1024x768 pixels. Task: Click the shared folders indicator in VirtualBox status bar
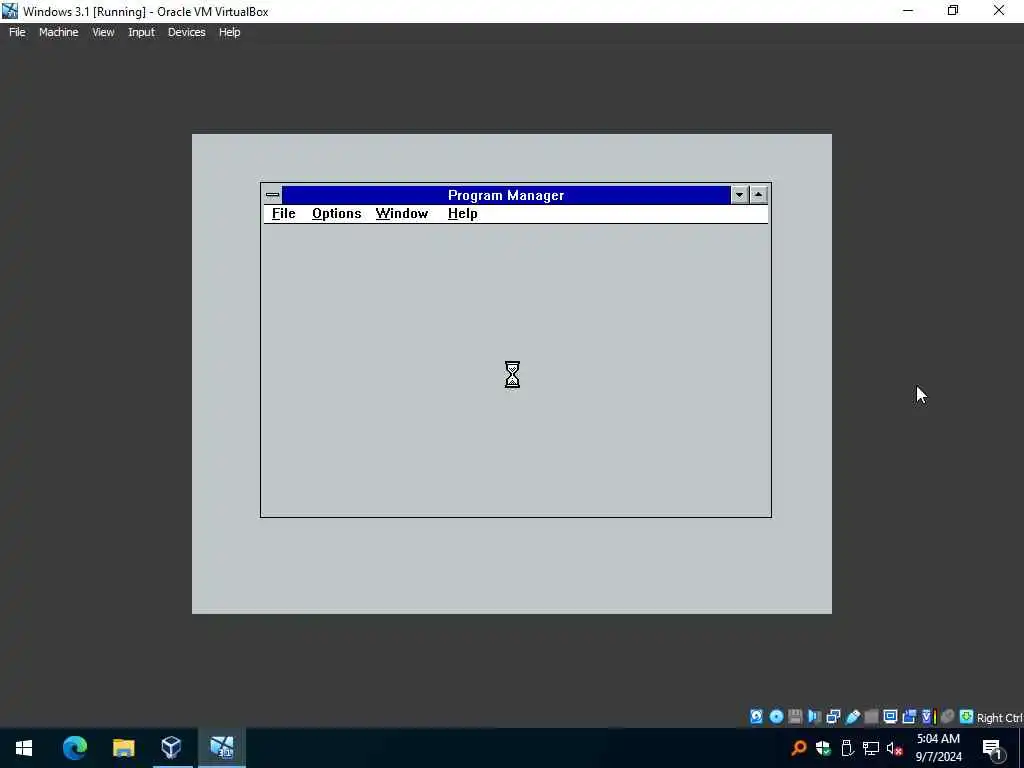pos(871,716)
